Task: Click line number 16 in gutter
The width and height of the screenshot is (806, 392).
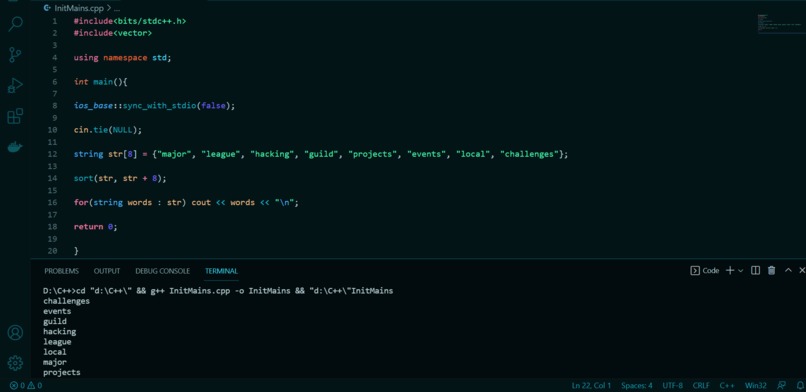Action: click(x=52, y=202)
